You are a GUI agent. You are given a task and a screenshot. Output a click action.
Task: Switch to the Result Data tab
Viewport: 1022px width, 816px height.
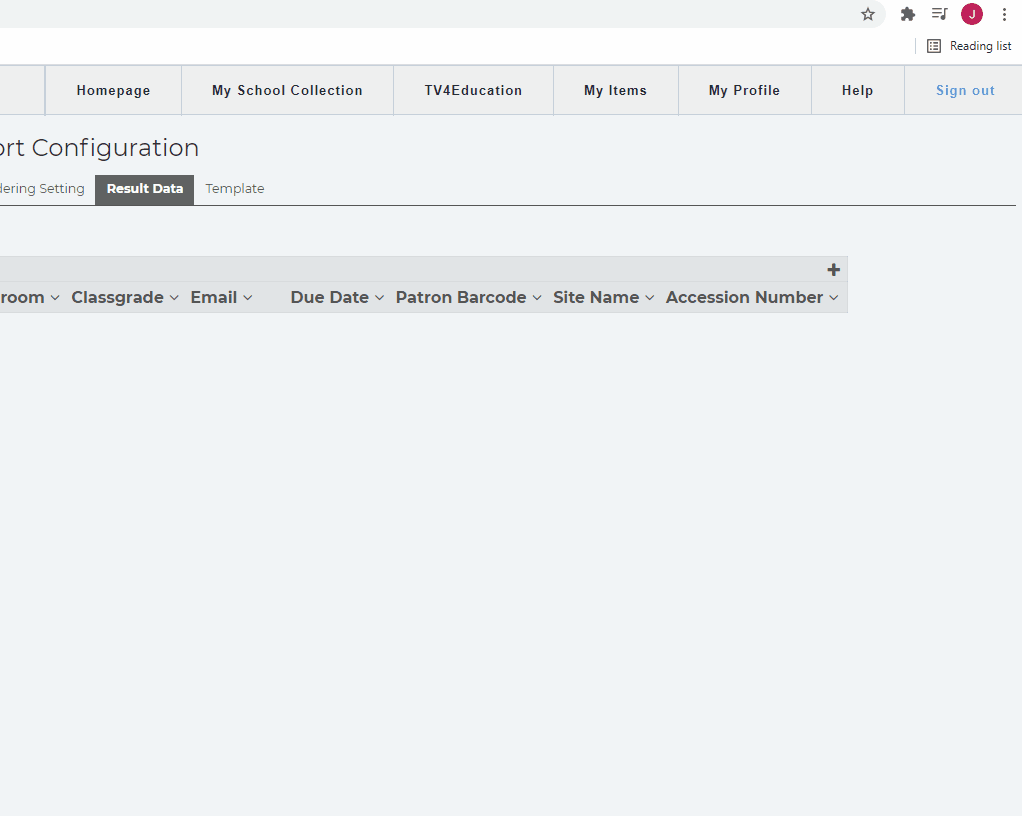pos(145,189)
